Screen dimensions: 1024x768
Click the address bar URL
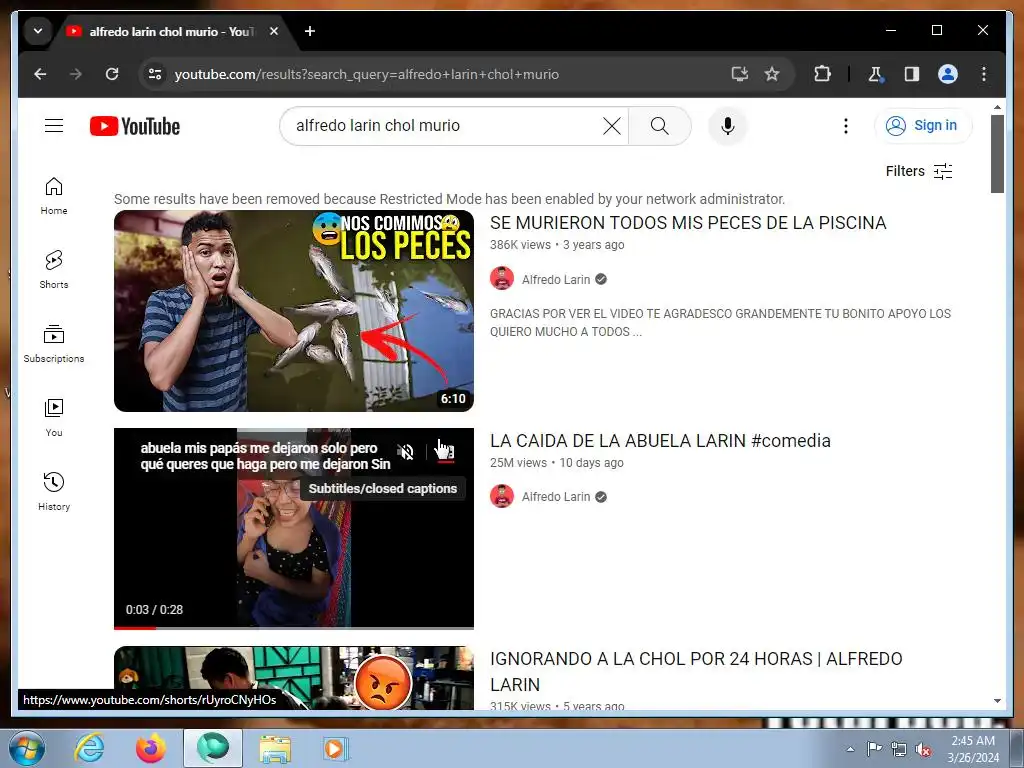pos(366,74)
